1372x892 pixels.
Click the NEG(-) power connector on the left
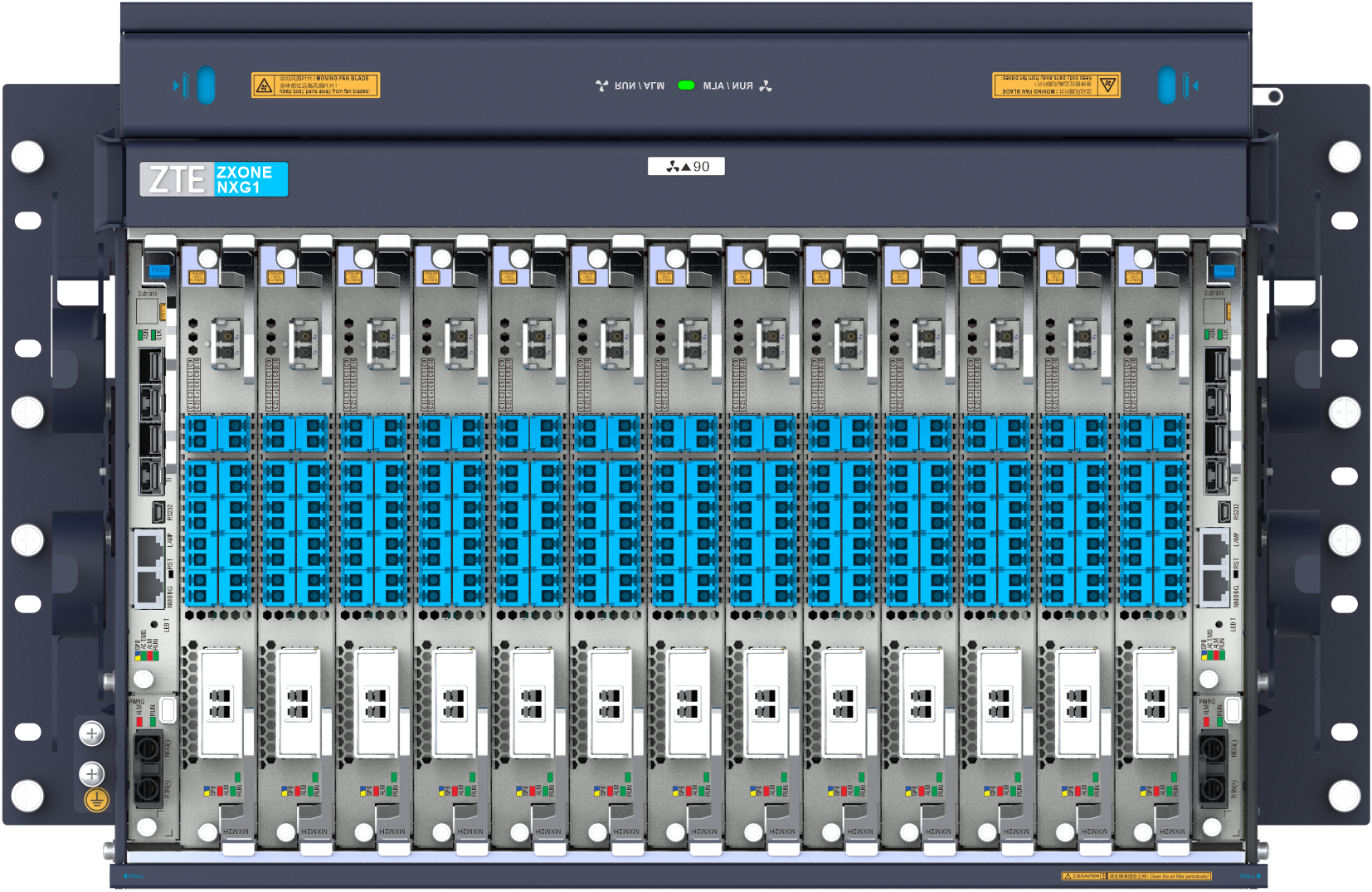point(148,748)
